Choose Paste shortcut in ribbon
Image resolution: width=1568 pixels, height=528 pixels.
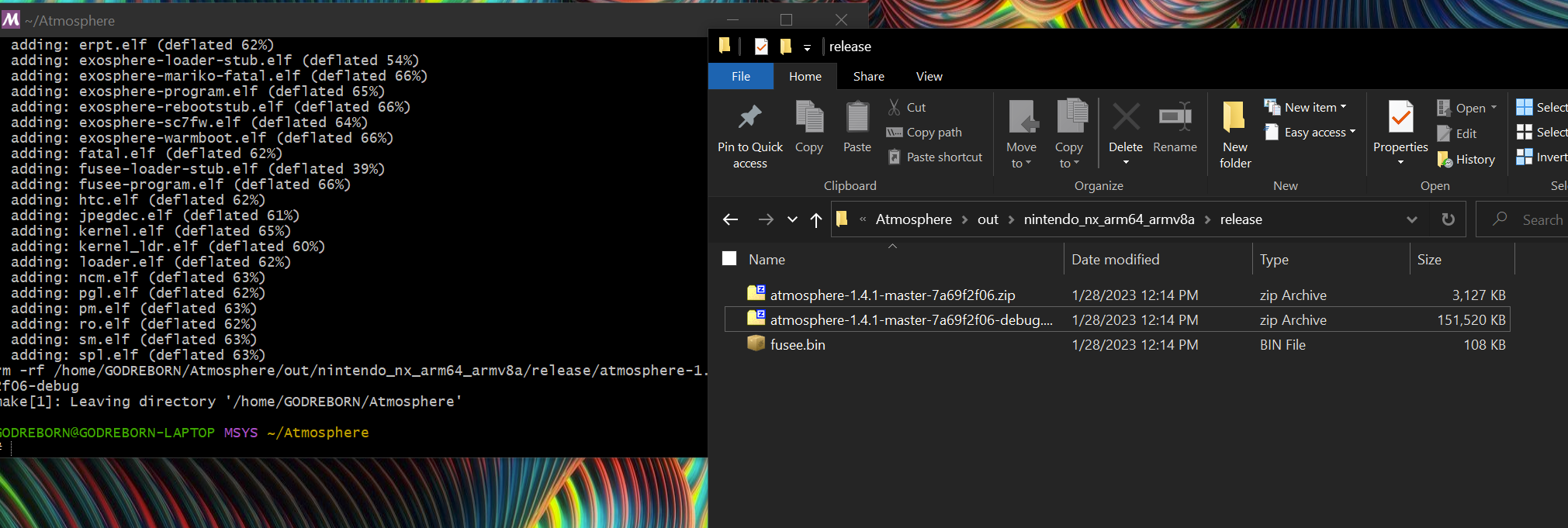click(935, 157)
